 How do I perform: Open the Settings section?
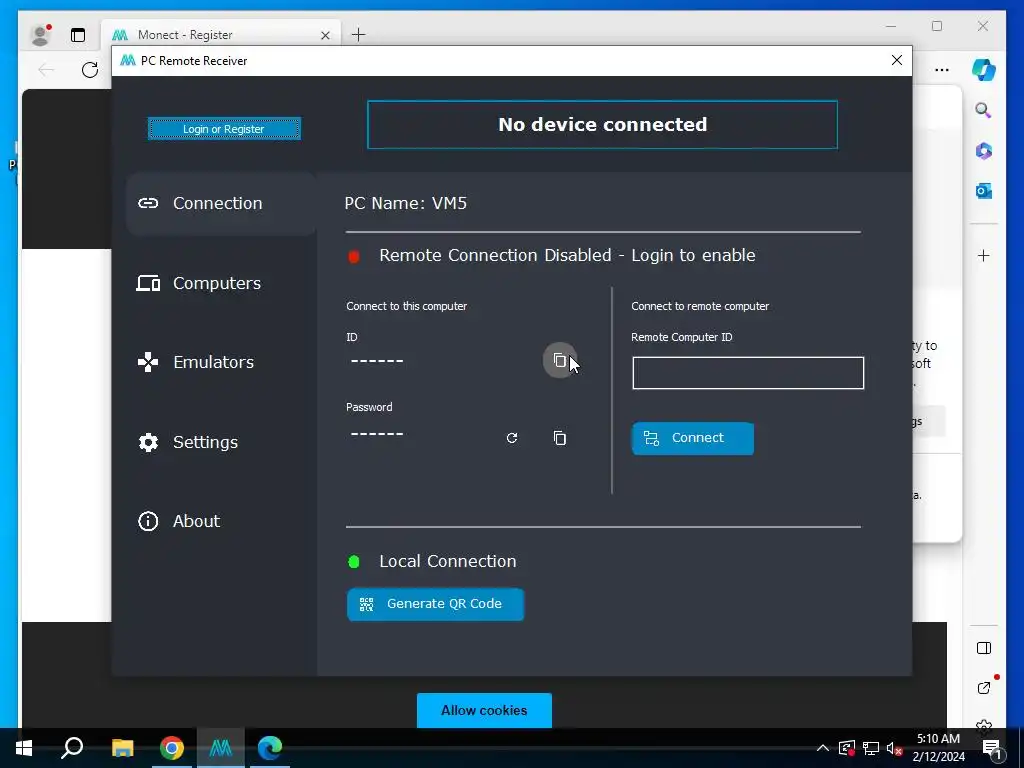pyautogui.click(x=188, y=442)
